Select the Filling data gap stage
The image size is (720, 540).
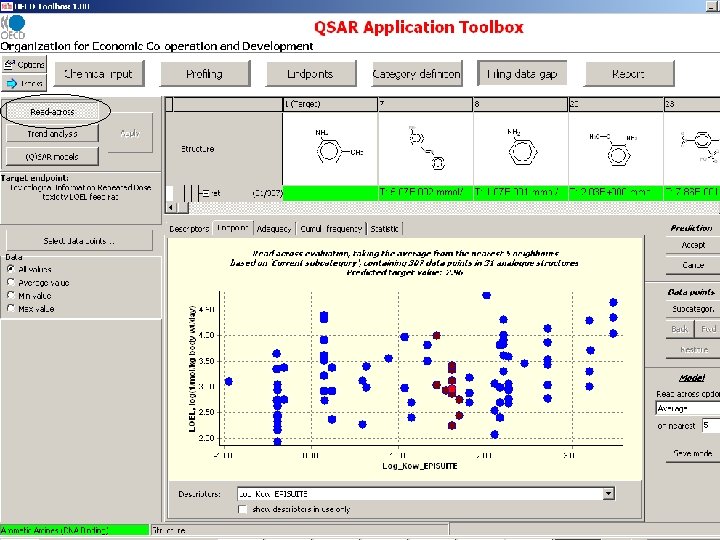(522, 73)
